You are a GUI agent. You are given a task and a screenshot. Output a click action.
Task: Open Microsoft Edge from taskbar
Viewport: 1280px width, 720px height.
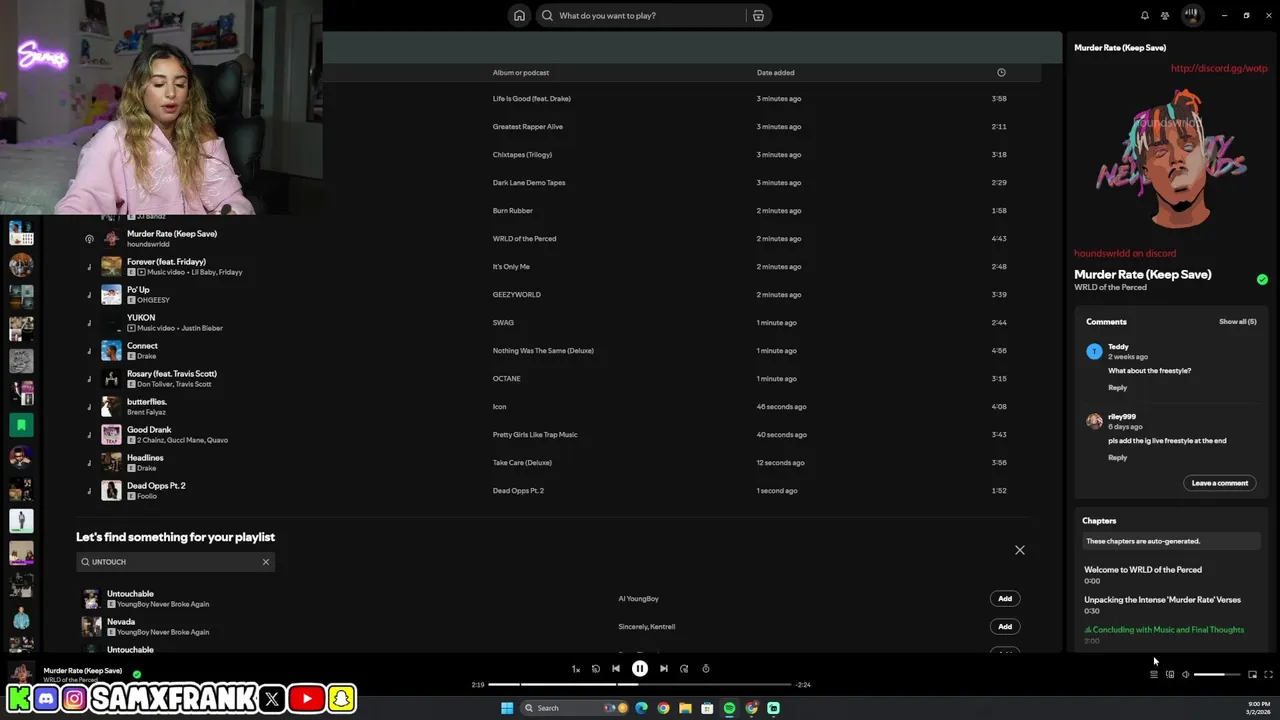click(641, 708)
